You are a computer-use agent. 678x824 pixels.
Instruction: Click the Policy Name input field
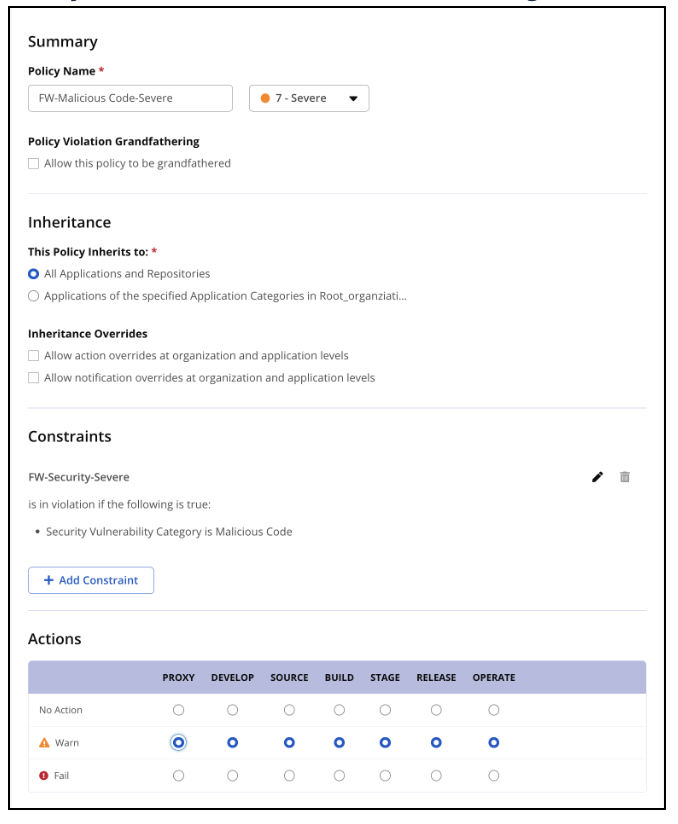pyautogui.click(x=130, y=98)
